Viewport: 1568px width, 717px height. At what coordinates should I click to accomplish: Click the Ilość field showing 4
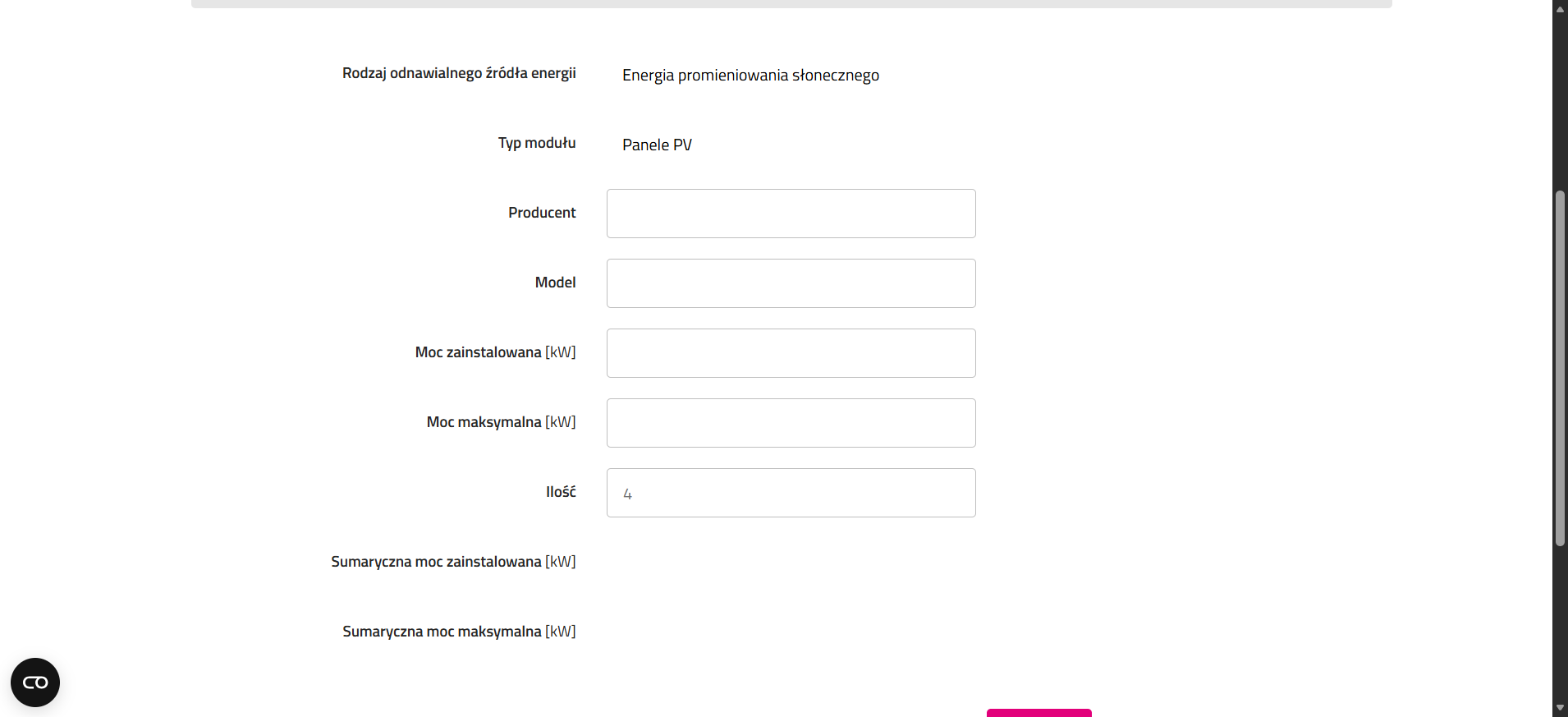791,493
